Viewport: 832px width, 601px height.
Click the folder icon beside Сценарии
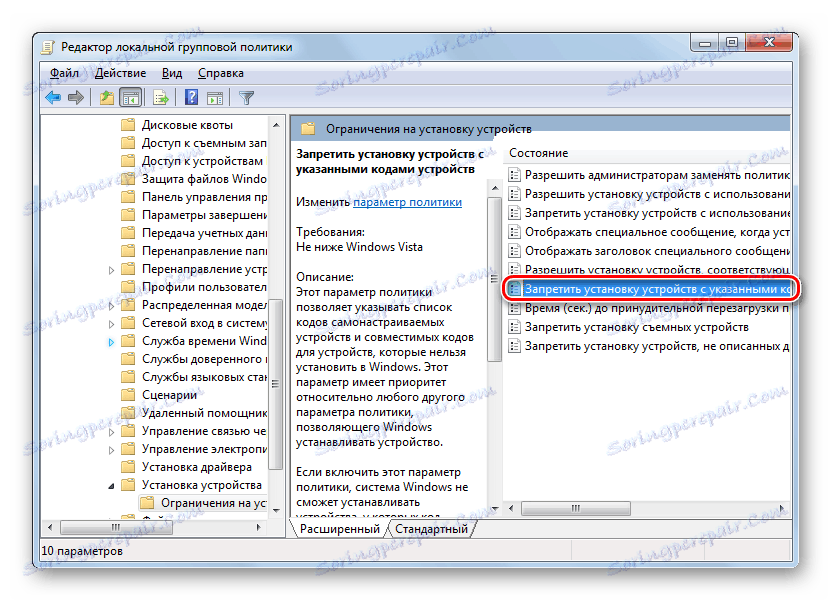(127, 395)
